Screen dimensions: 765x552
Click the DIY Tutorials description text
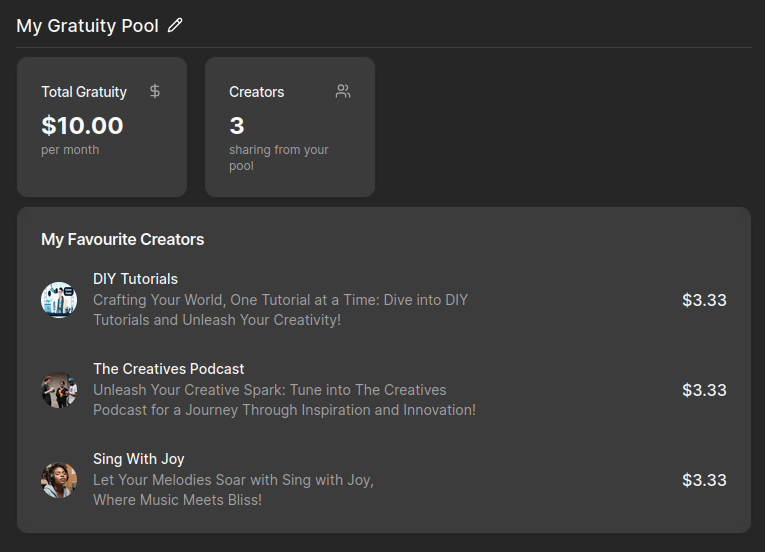pos(280,310)
